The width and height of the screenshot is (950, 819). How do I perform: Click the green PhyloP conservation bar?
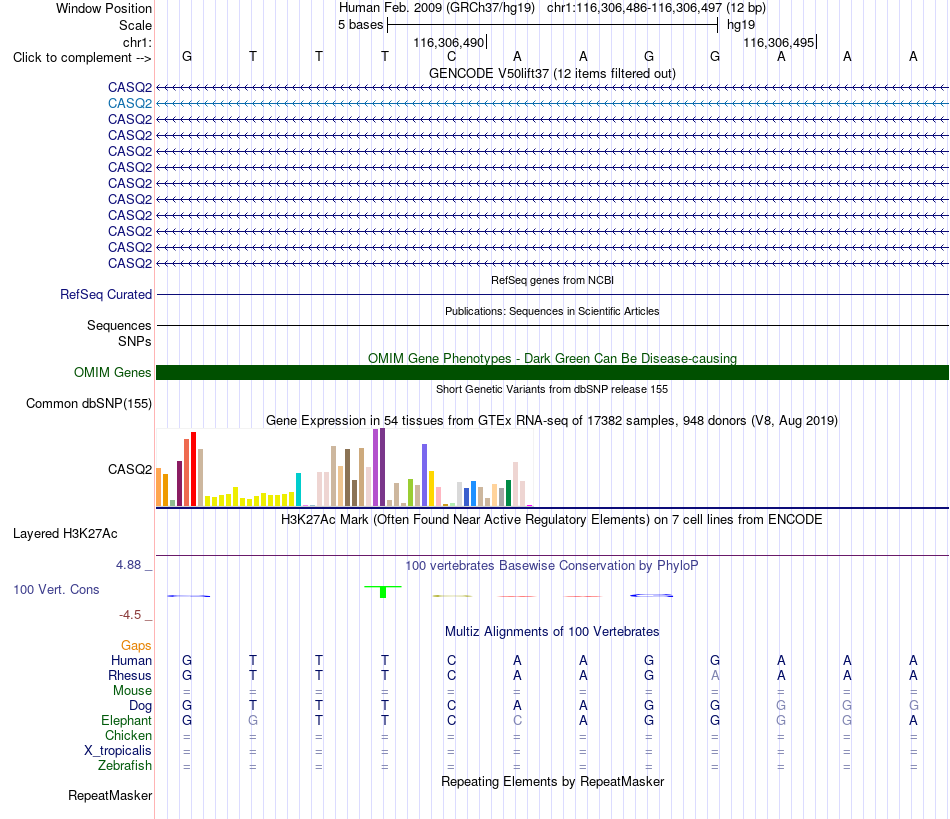coord(383,592)
